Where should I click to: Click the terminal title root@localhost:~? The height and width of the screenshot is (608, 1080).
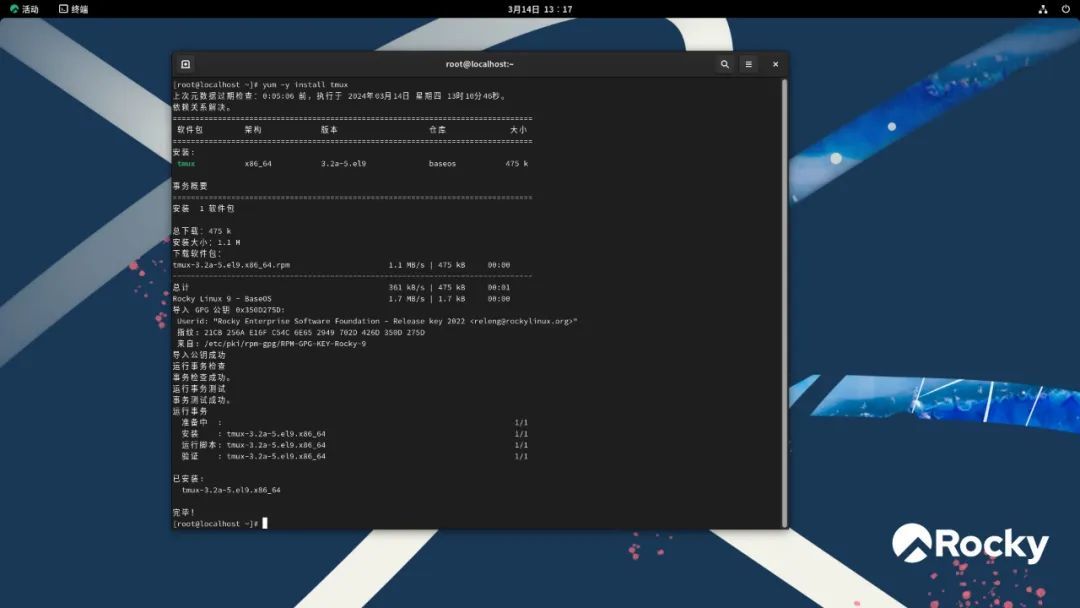coord(479,64)
